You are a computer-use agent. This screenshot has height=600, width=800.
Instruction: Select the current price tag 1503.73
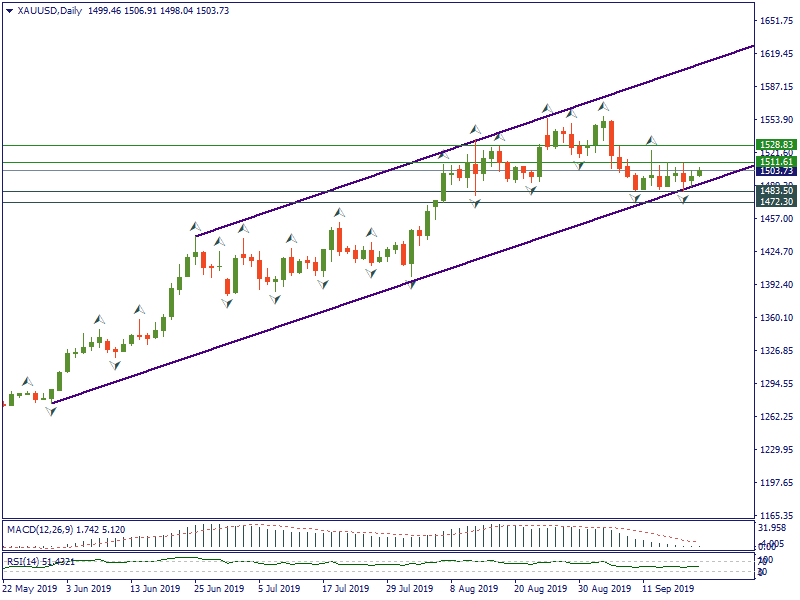pyautogui.click(x=776, y=171)
